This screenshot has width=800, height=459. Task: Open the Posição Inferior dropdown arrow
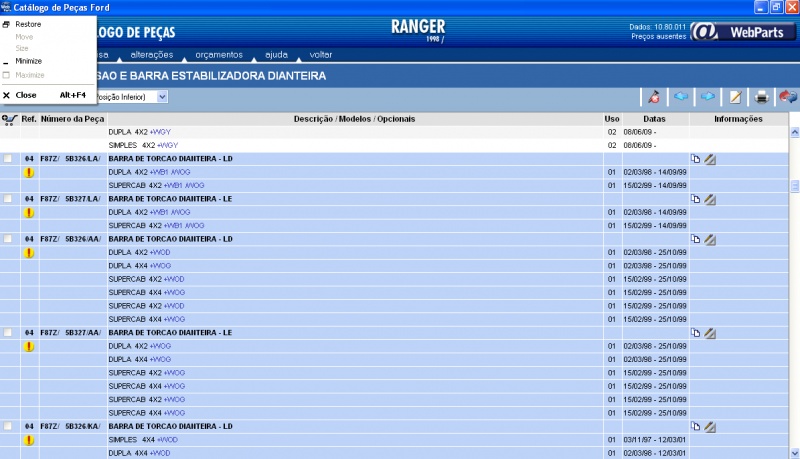(x=162, y=97)
